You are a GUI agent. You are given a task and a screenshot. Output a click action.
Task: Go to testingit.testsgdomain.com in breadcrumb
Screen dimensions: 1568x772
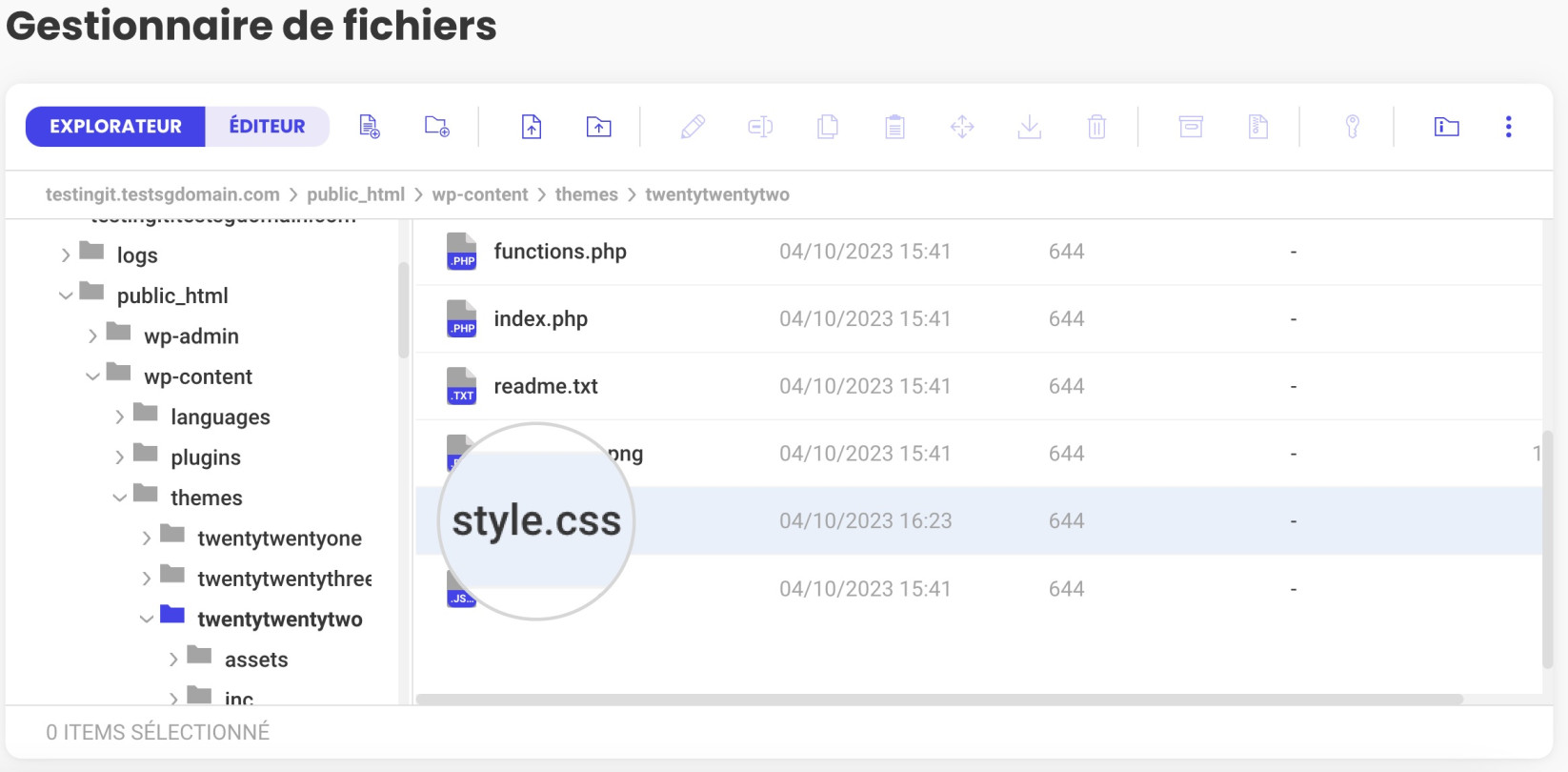[x=163, y=194]
